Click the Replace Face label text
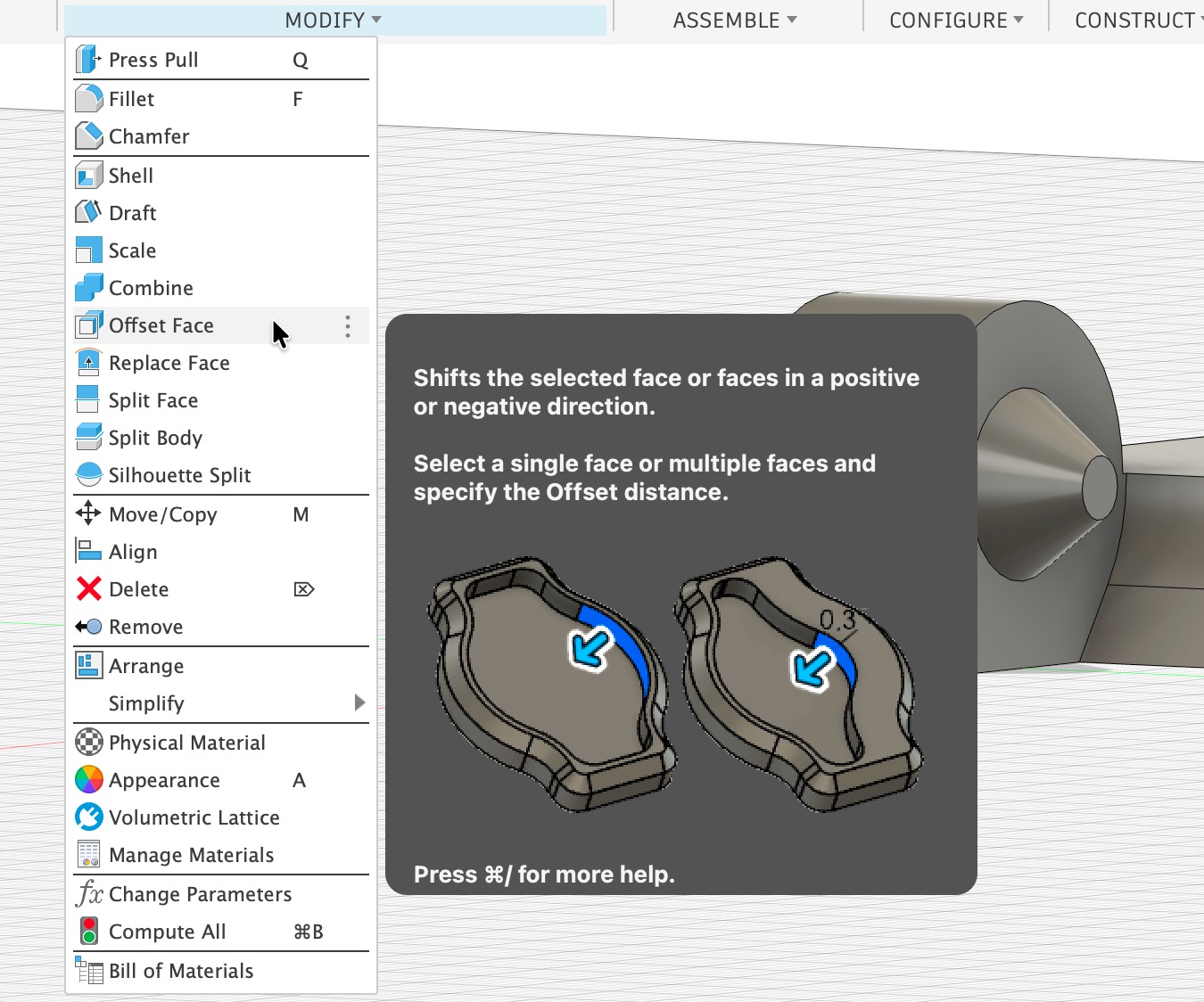Viewport: 1204px width, 1002px height. (169, 363)
